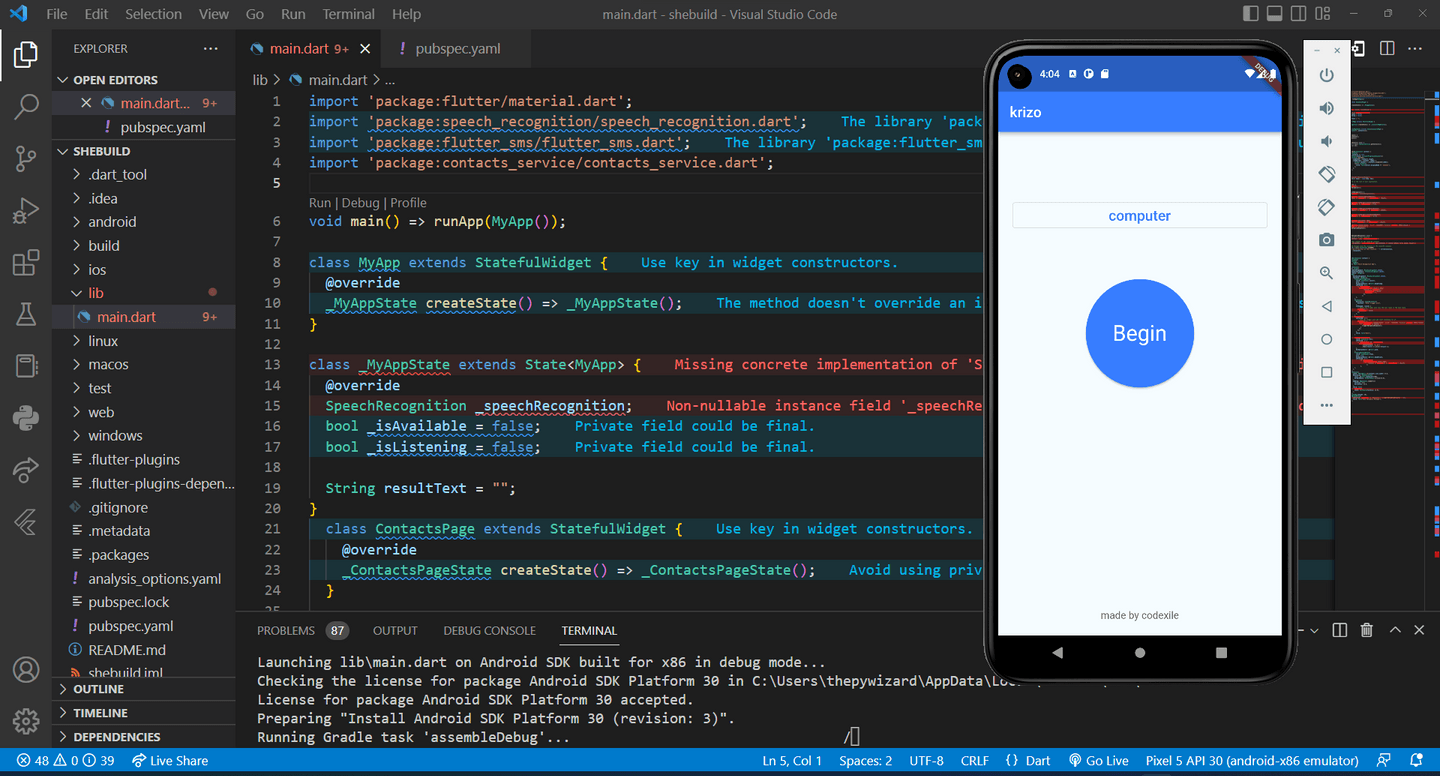The image size is (1440, 776).
Task: Raise volume with emulator volume up icon
Action: pyautogui.click(x=1327, y=108)
